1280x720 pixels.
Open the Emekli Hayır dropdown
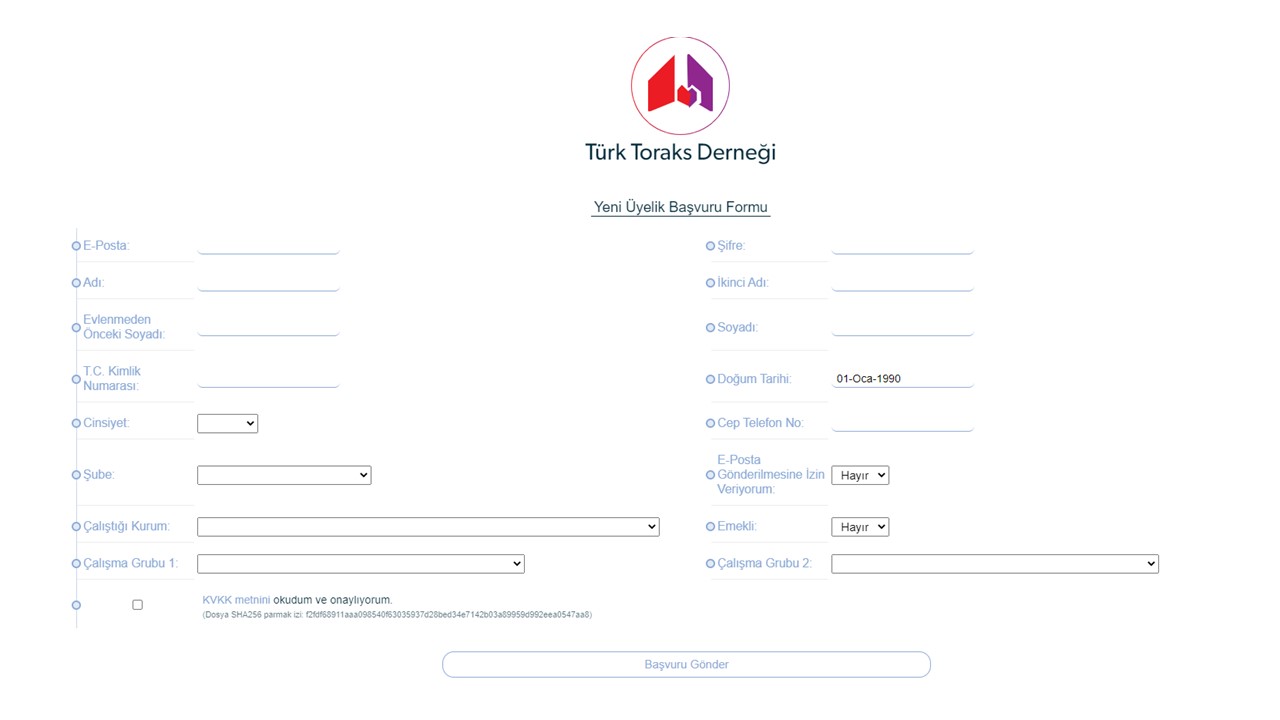(x=859, y=527)
